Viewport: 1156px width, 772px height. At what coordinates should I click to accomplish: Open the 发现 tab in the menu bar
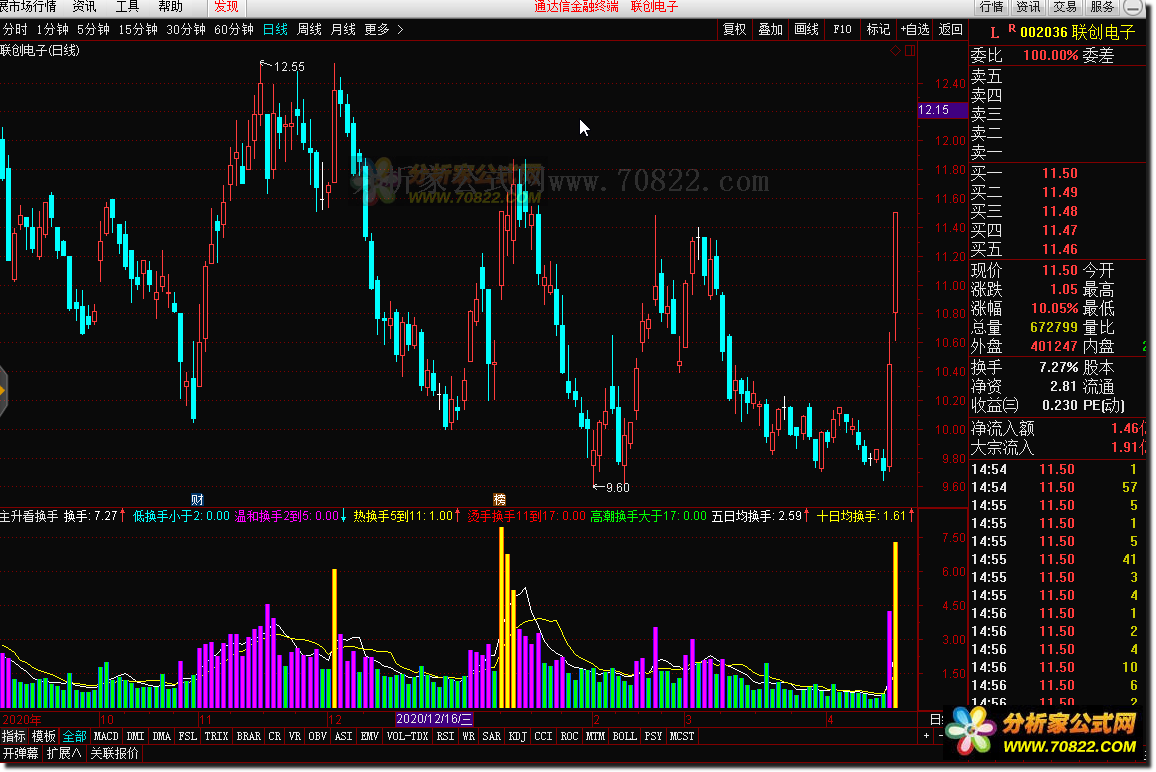[226, 7]
